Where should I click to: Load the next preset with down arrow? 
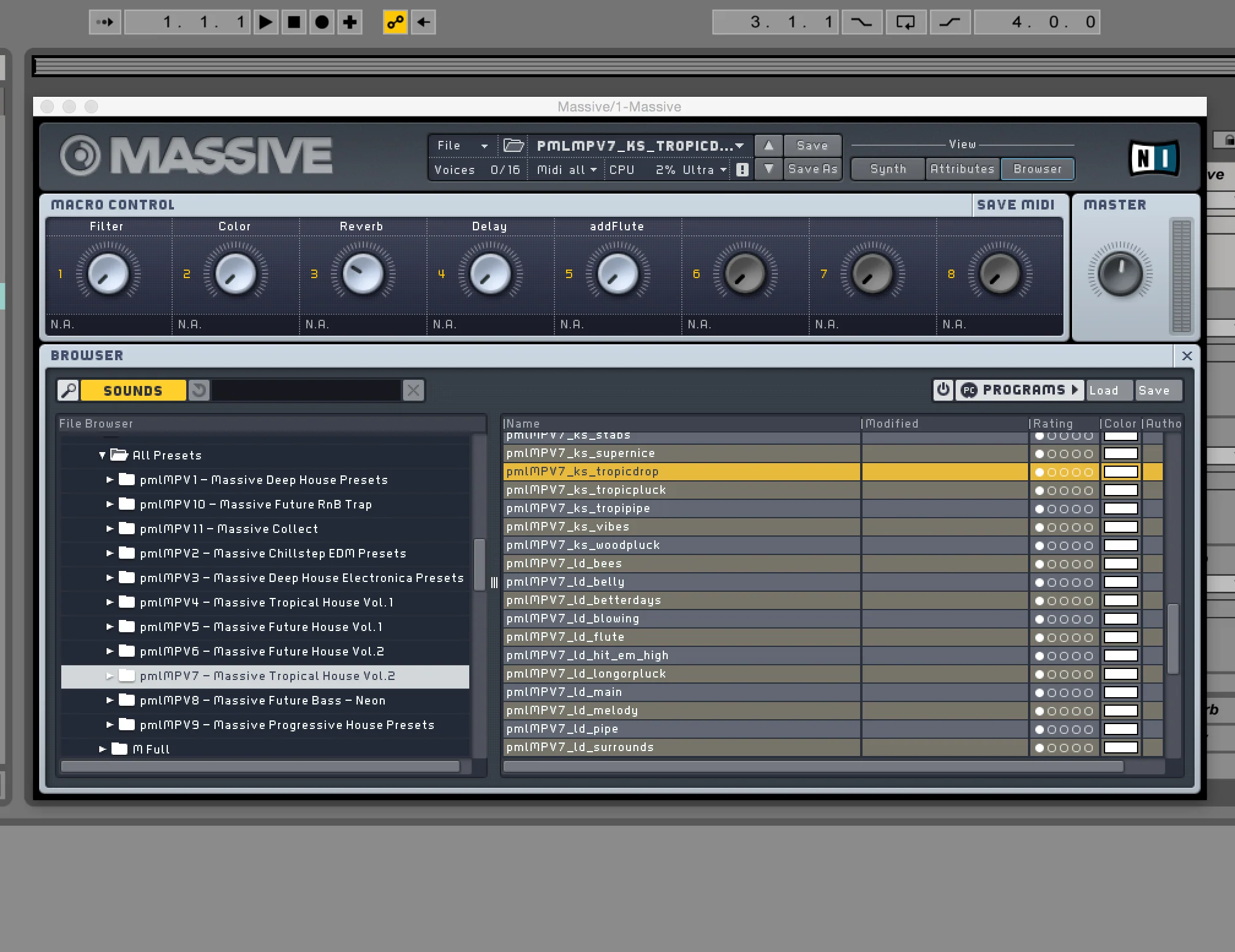[x=768, y=169]
